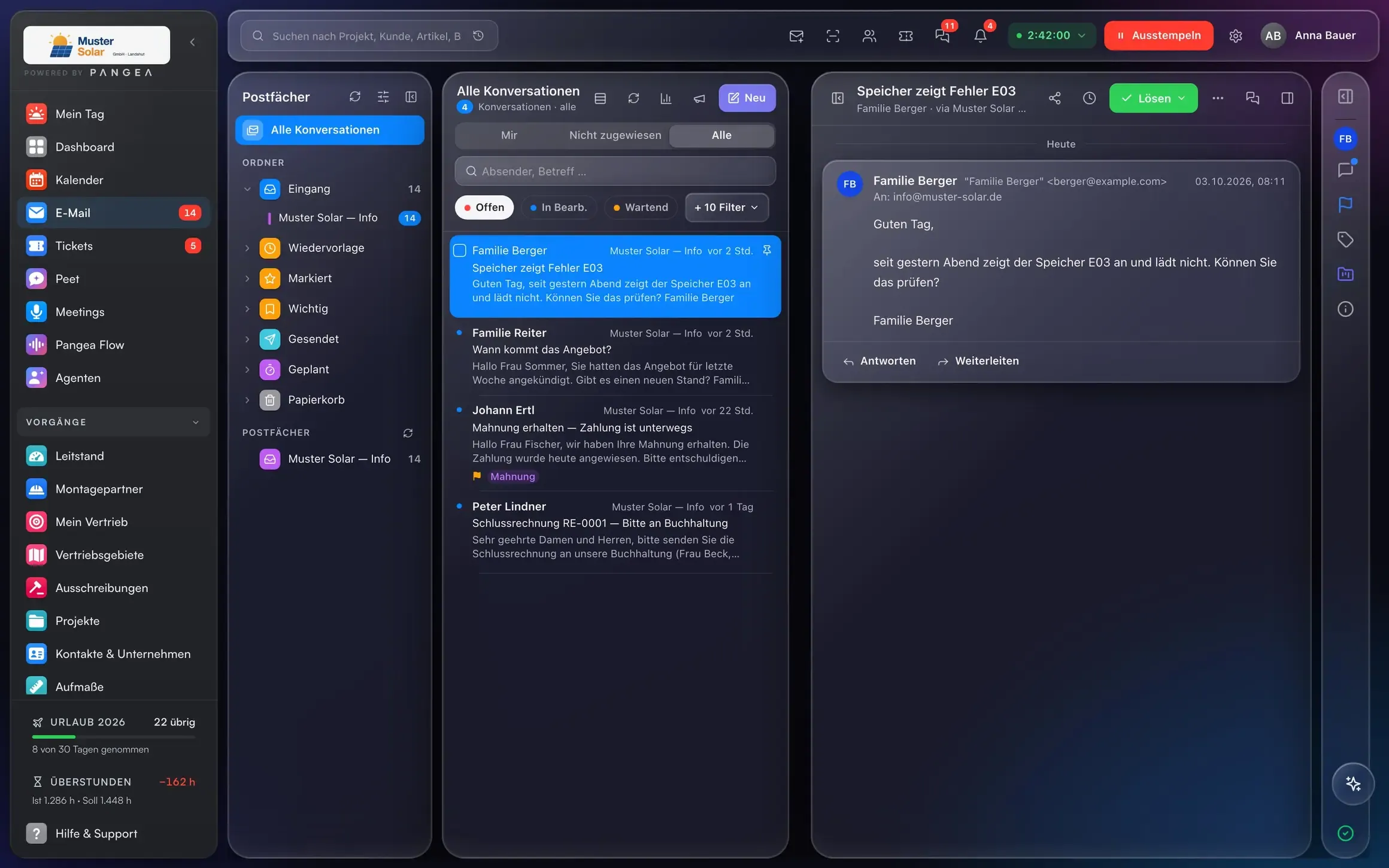The width and height of the screenshot is (1389, 868).
Task: Refresh the Postfächer panel
Action: click(355, 97)
